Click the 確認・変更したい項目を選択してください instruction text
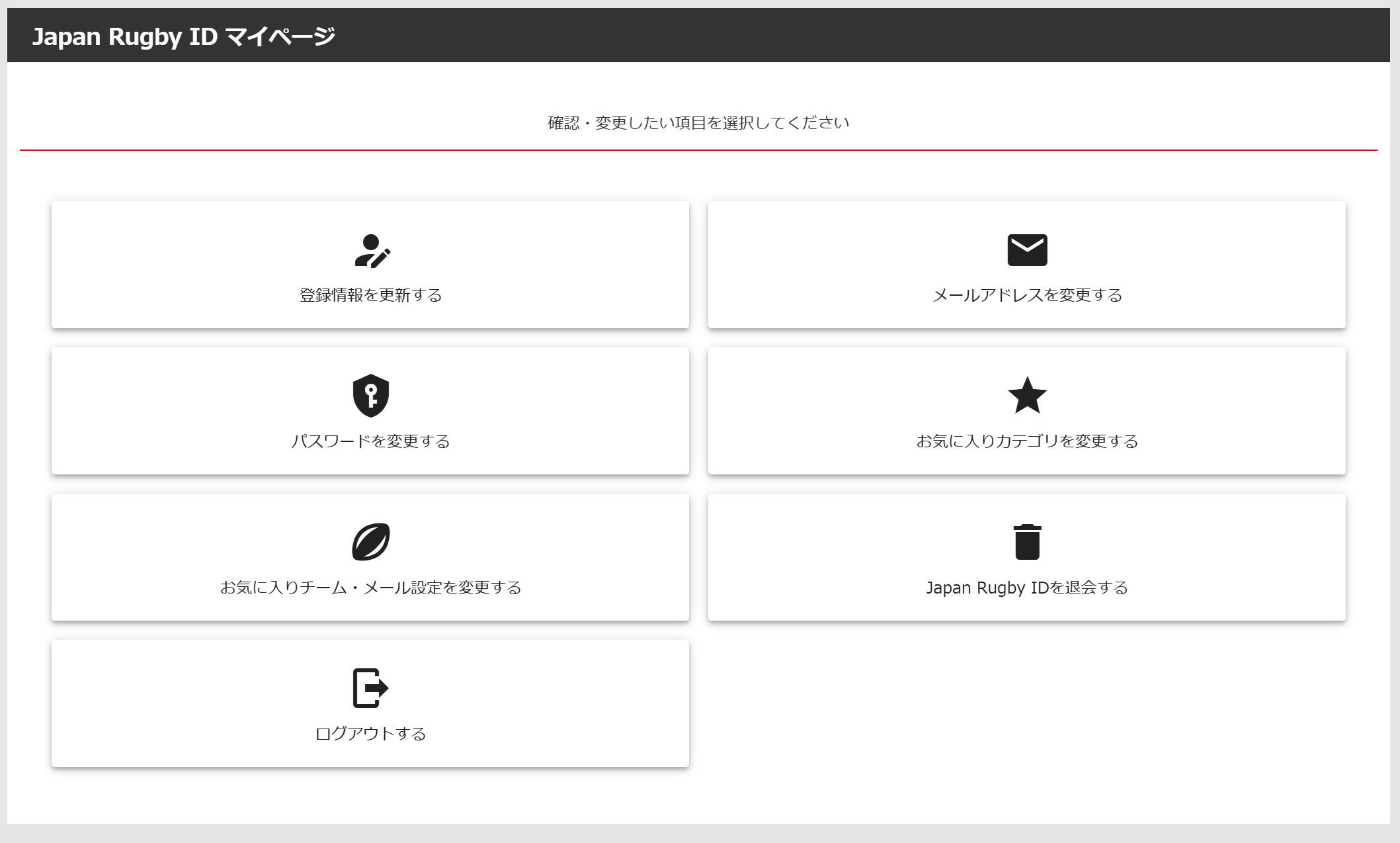This screenshot has height=843, width=1400. [x=699, y=123]
